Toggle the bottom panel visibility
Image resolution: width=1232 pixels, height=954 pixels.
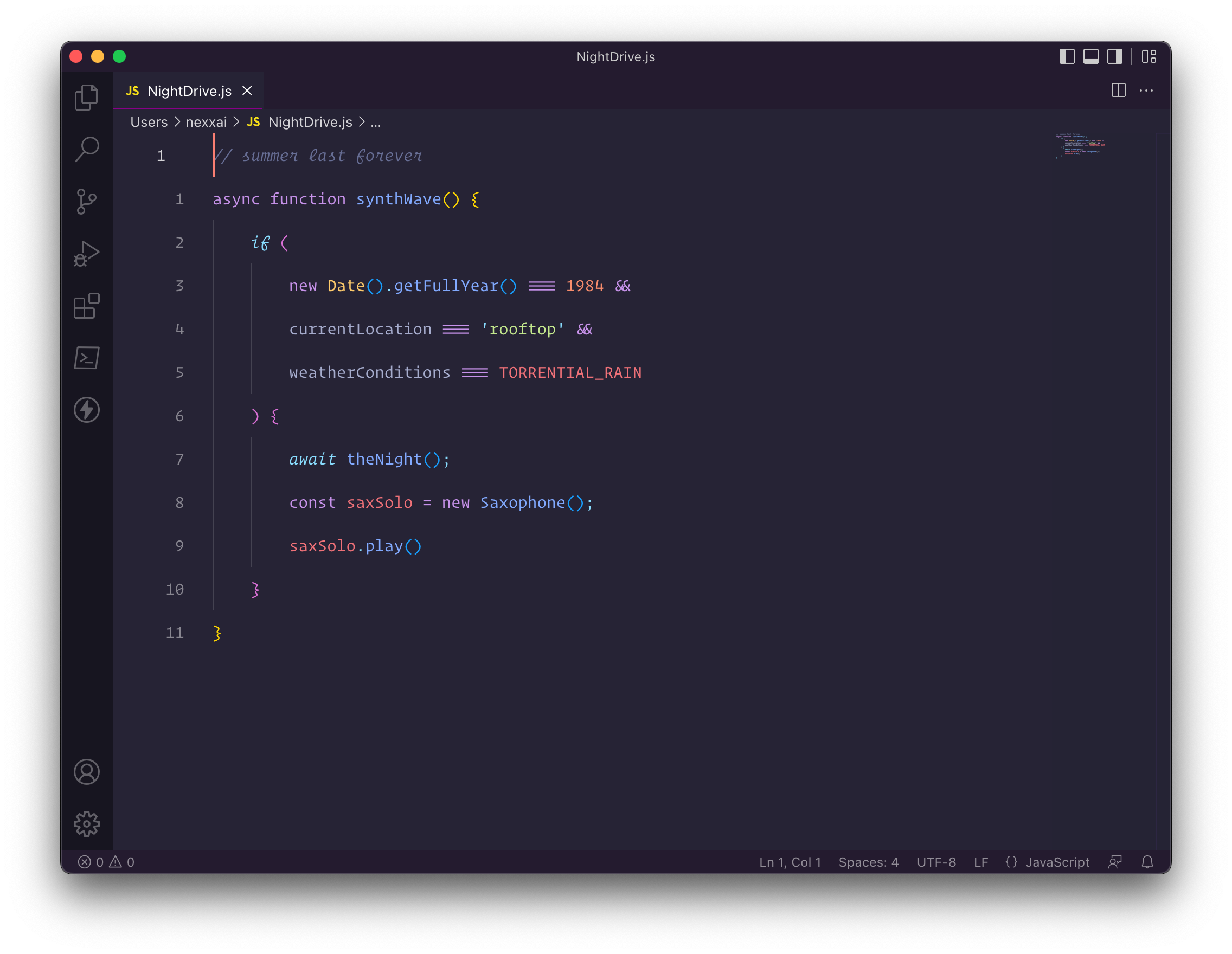pos(1092,56)
